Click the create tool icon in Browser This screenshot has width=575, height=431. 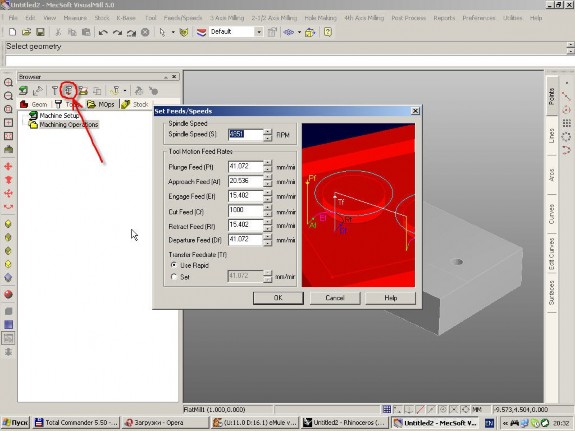click(55, 90)
